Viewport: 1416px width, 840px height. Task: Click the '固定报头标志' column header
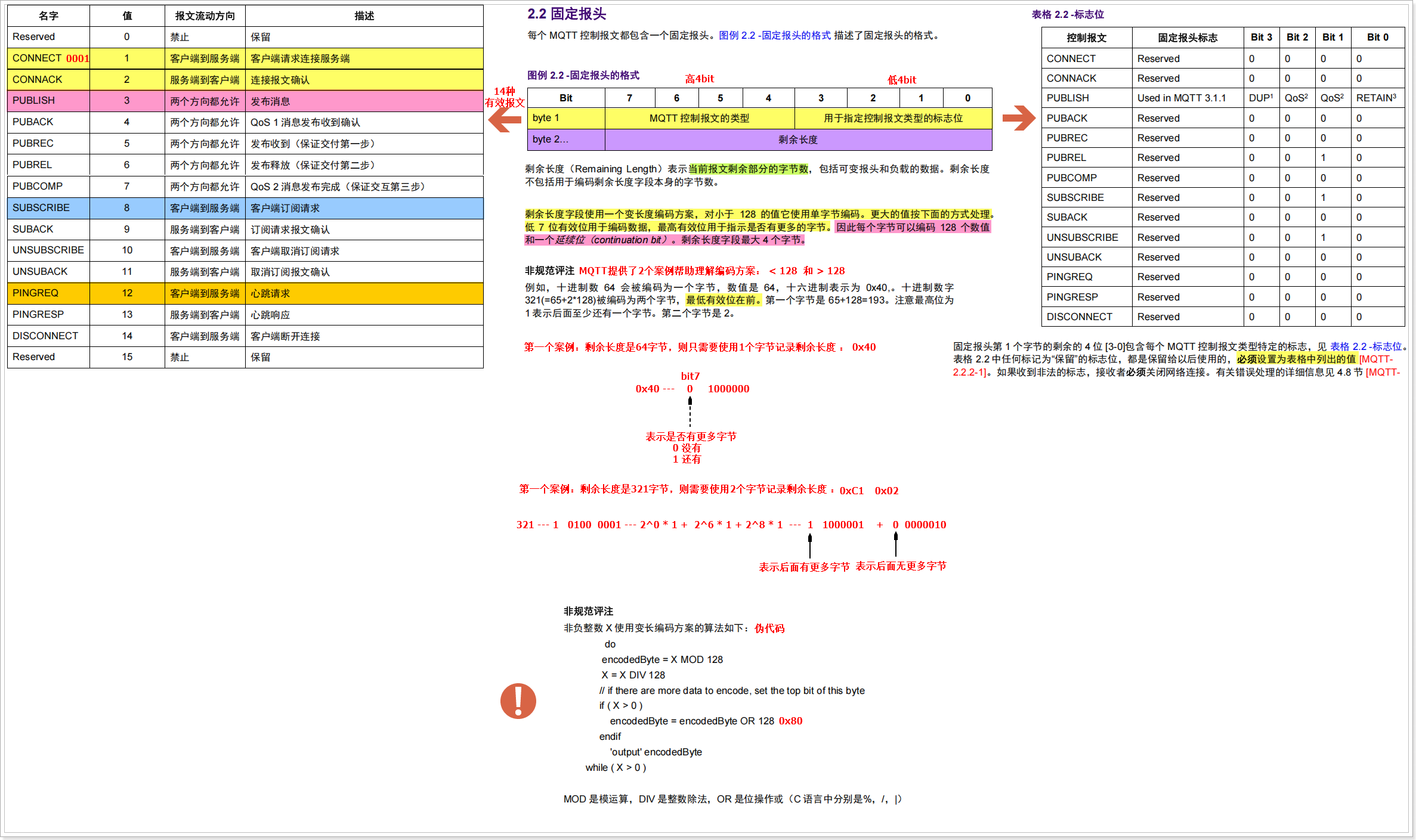pyautogui.click(x=1188, y=38)
